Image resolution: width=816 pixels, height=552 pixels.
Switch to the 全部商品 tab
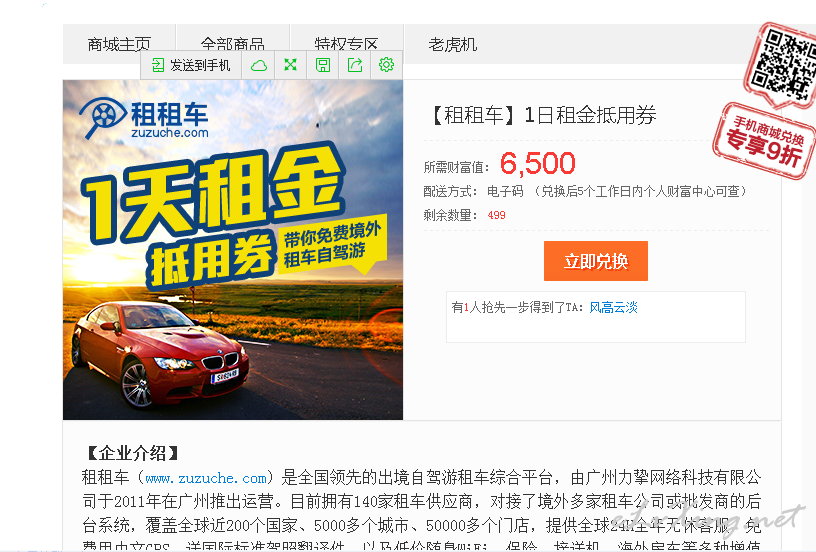[233, 44]
